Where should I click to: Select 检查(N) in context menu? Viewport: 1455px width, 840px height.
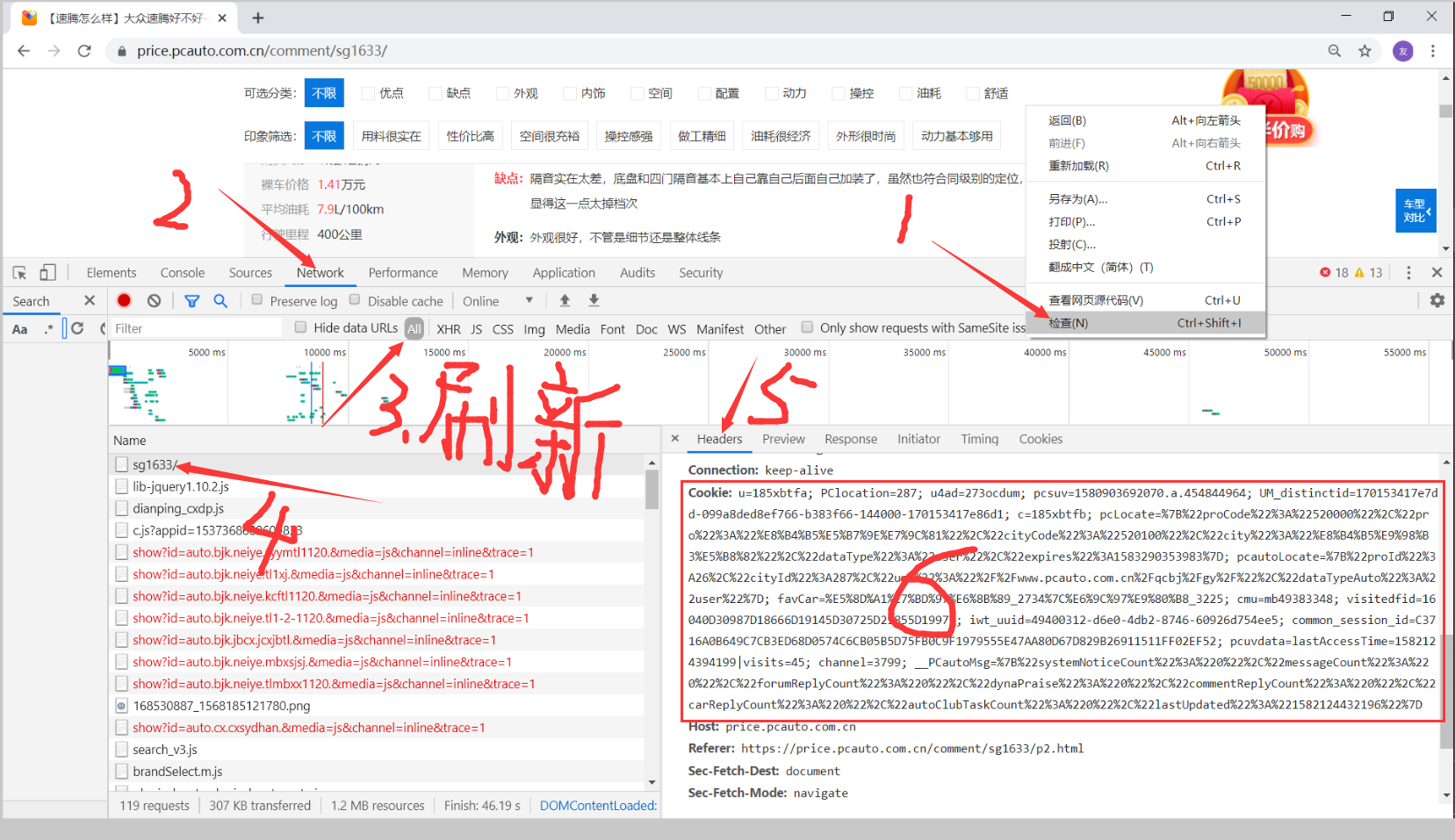(1146, 323)
